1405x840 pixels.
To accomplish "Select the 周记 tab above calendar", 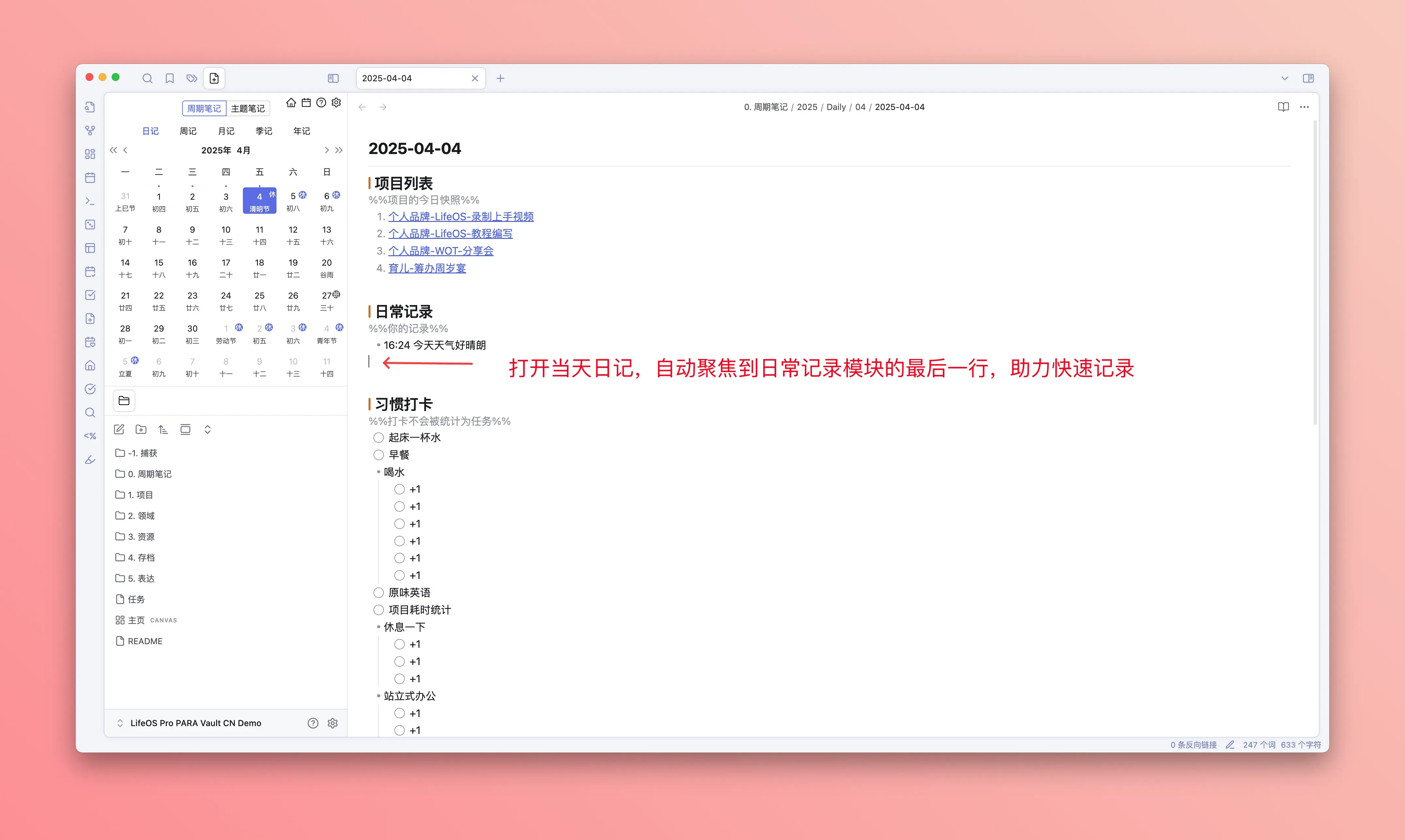I will tap(188, 131).
